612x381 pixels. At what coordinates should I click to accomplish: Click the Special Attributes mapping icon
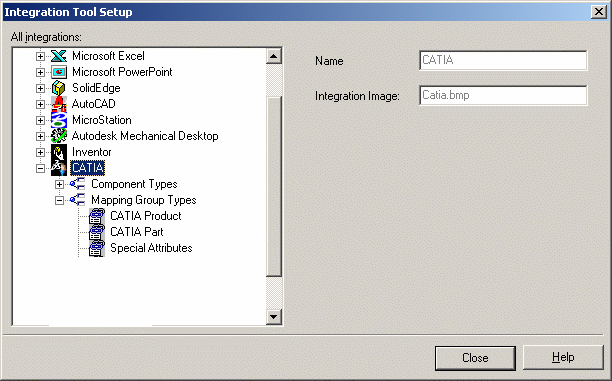(97, 248)
